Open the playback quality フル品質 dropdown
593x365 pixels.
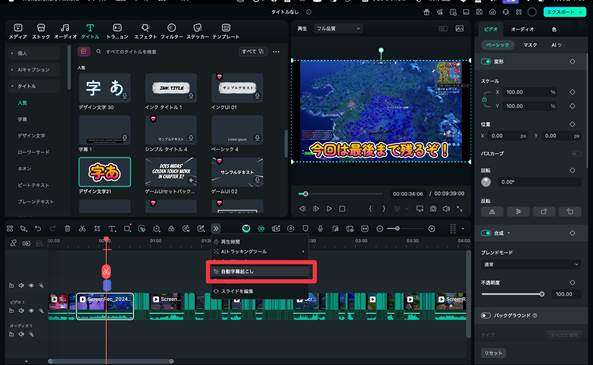click(338, 28)
